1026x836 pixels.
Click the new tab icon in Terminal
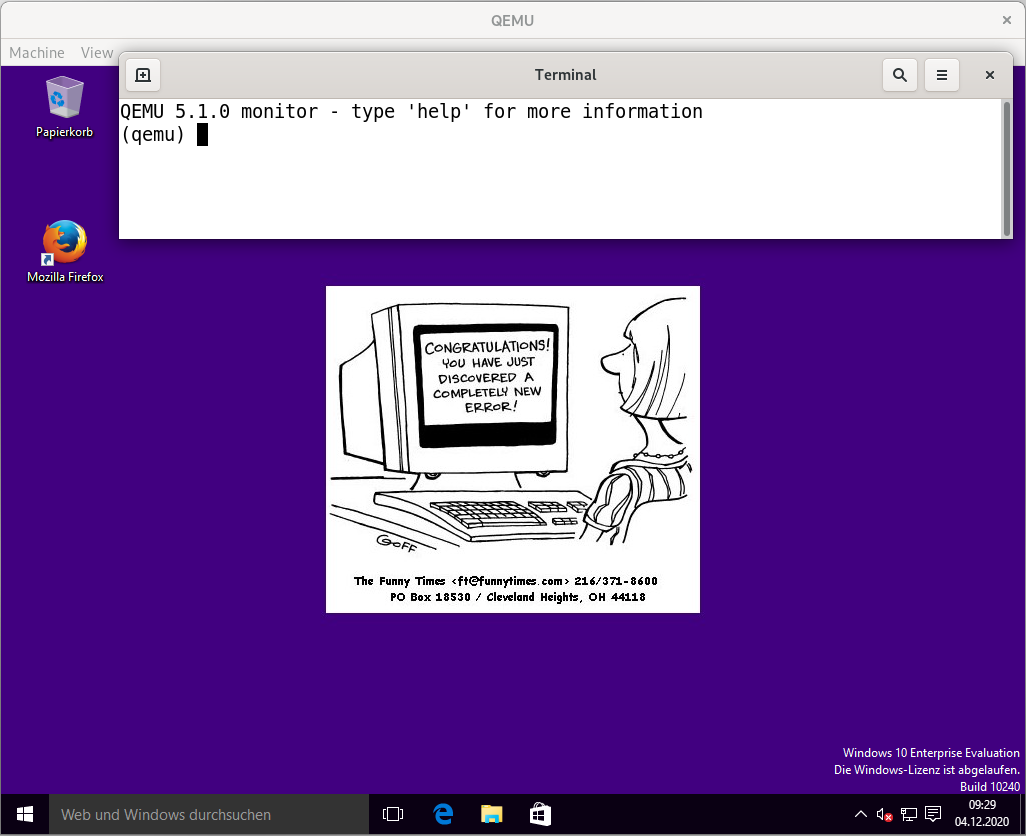[143, 75]
